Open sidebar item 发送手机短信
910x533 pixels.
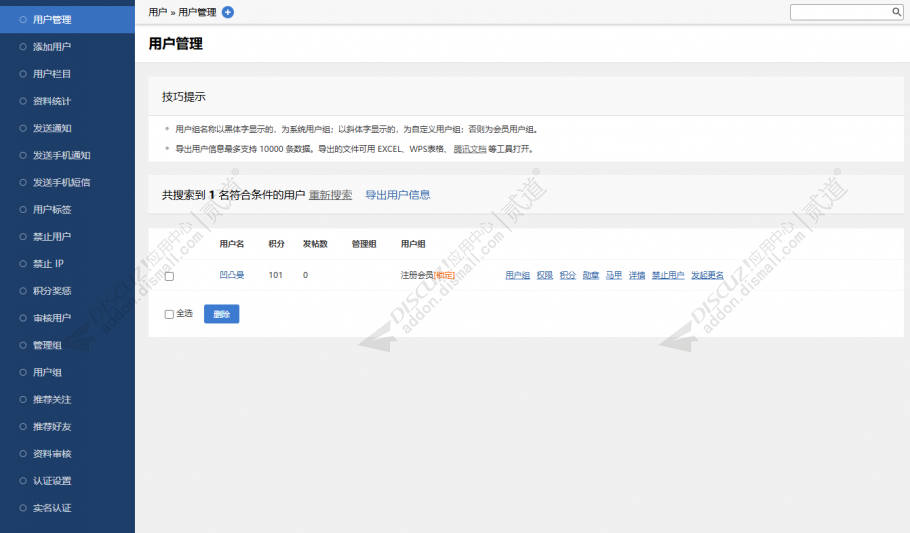67,182
